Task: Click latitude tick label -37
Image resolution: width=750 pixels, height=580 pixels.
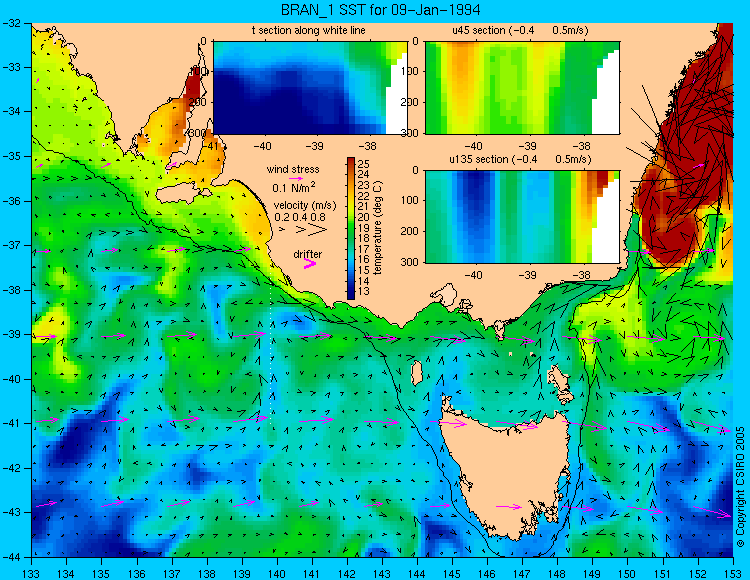Action: (11, 245)
